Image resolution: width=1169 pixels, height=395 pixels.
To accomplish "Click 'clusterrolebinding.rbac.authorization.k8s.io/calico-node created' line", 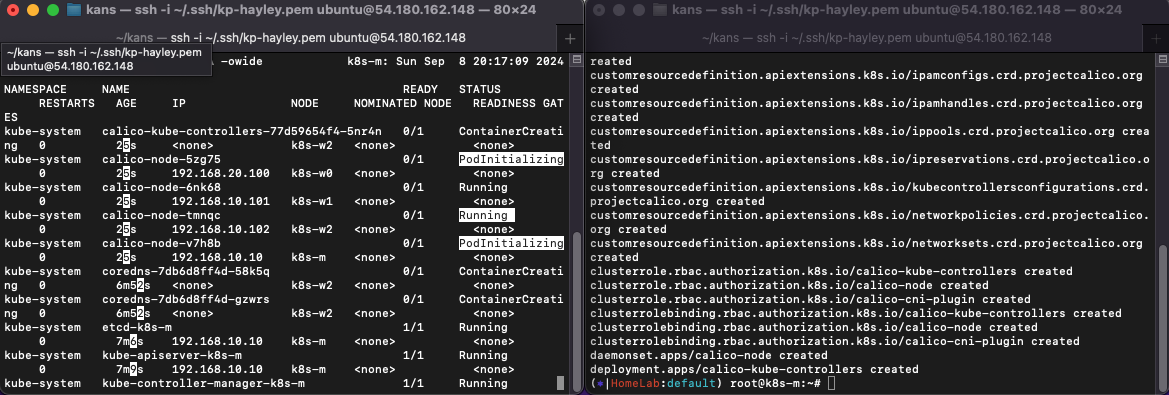I will tap(813, 327).
